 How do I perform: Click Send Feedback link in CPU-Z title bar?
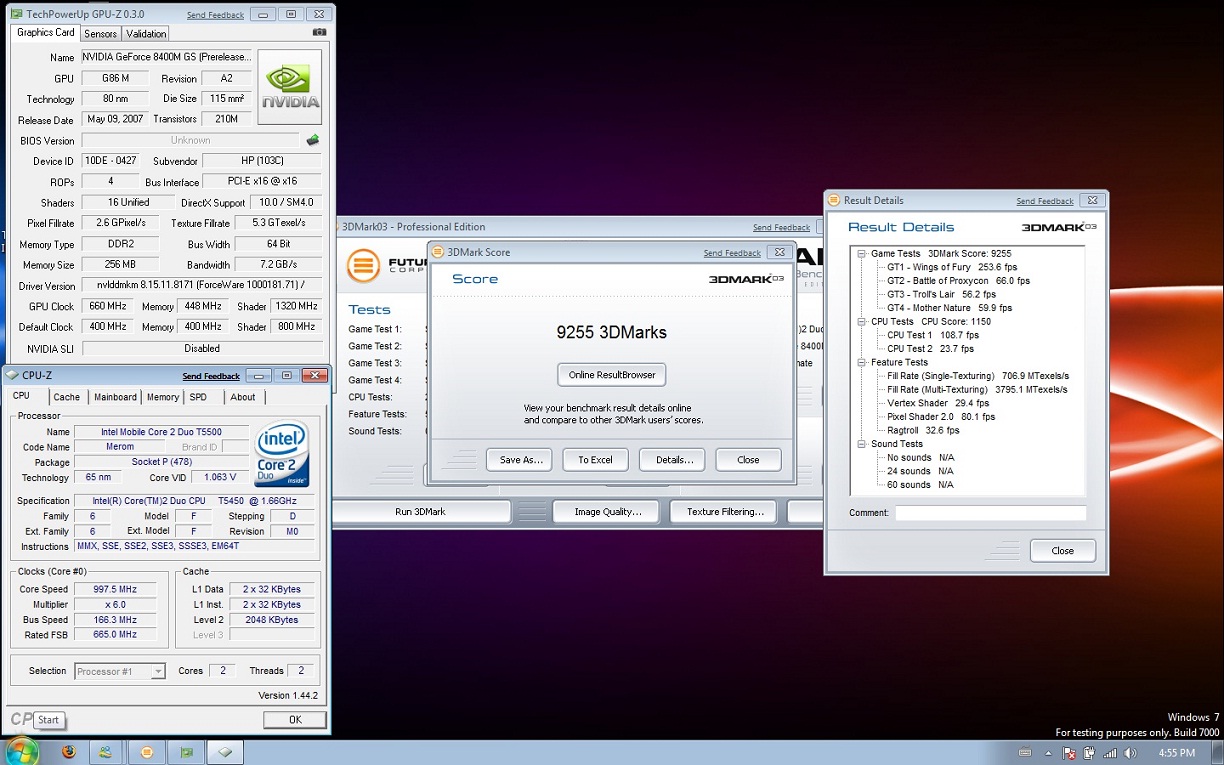click(211, 376)
